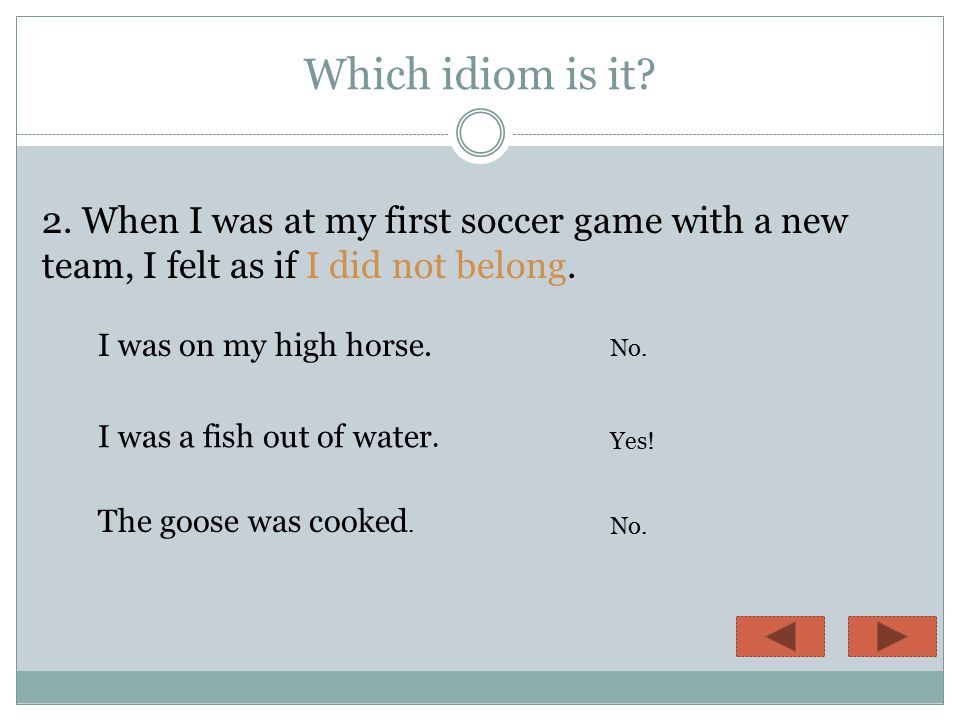Screen dimensions: 960x720
Task: Click the orange phrase 'I did not belong'
Action: click(435, 266)
